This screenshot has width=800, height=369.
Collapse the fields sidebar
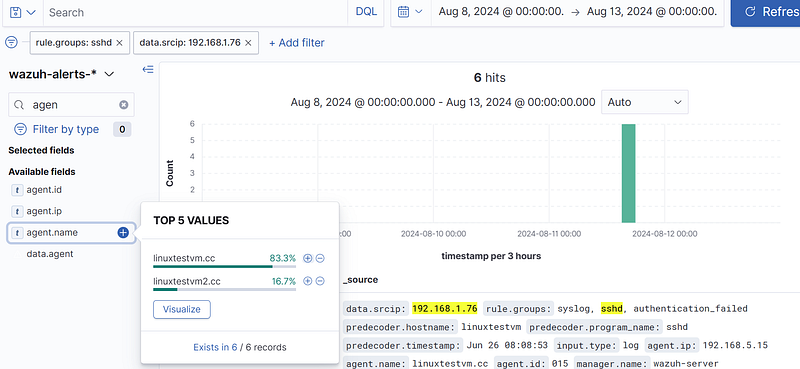tap(147, 69)
